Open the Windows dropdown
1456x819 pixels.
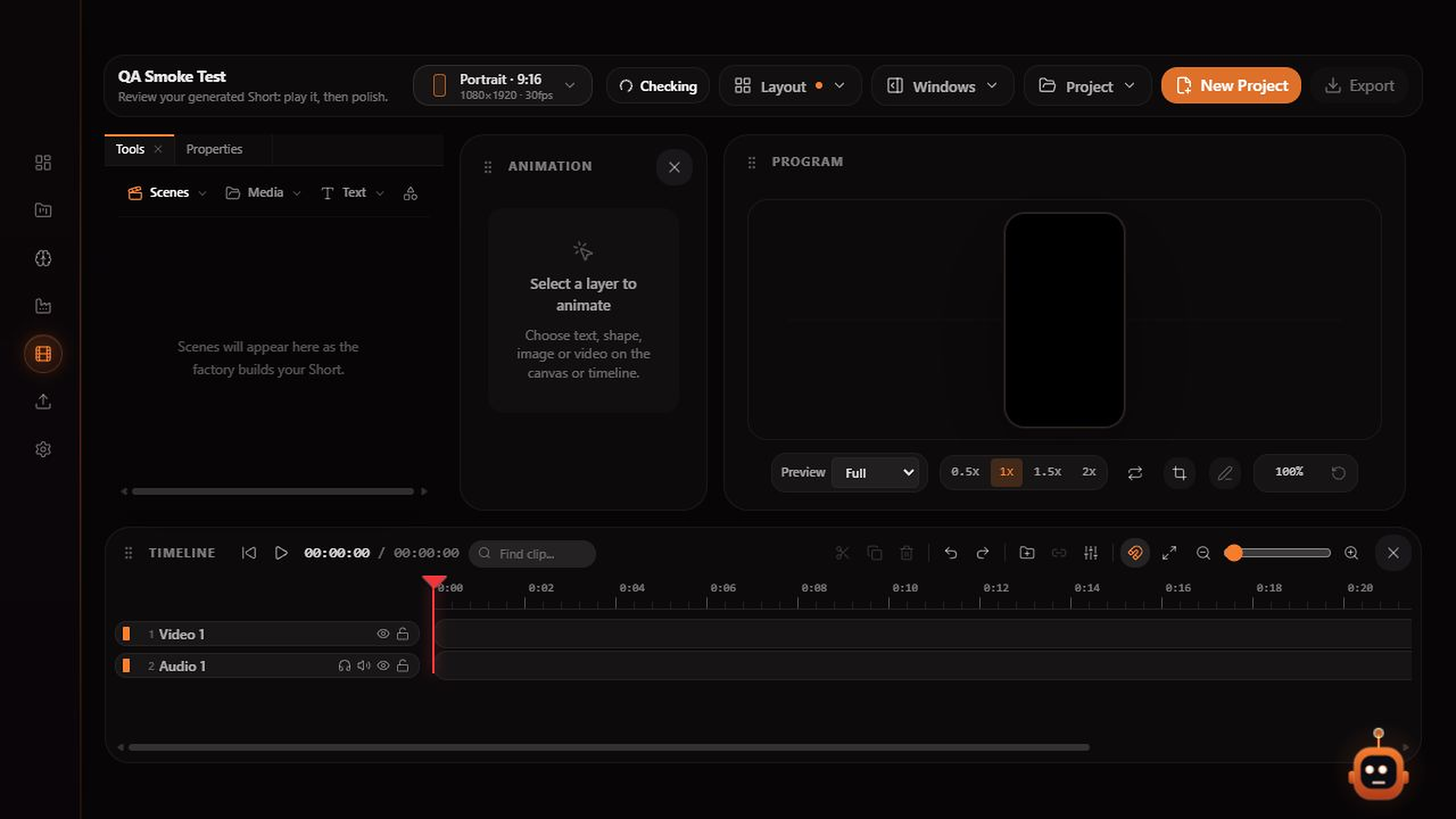[x=942, y=86]
